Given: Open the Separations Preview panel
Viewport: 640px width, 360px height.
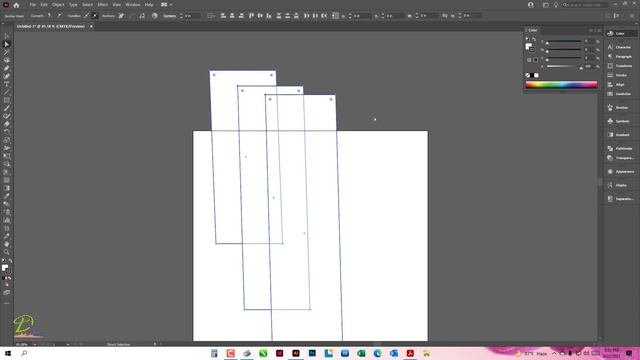Looking at the screenshot, I should 620,199.
